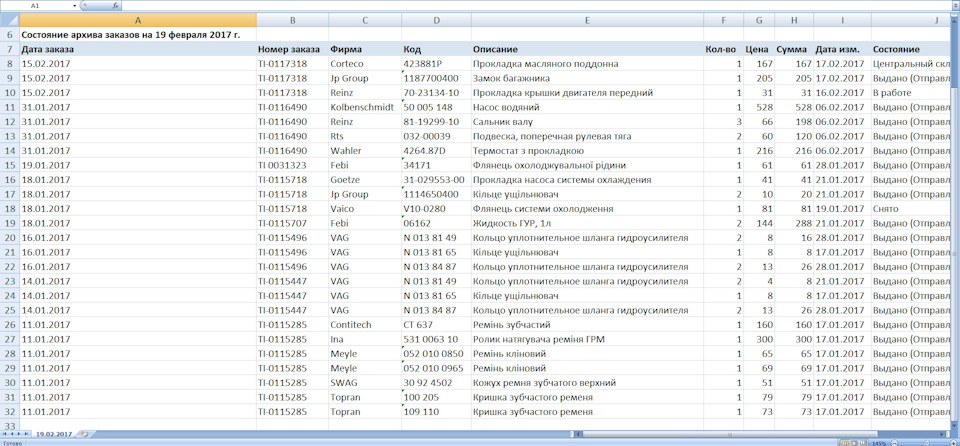Click the SWAG firm cell

(x=365, y=383)
